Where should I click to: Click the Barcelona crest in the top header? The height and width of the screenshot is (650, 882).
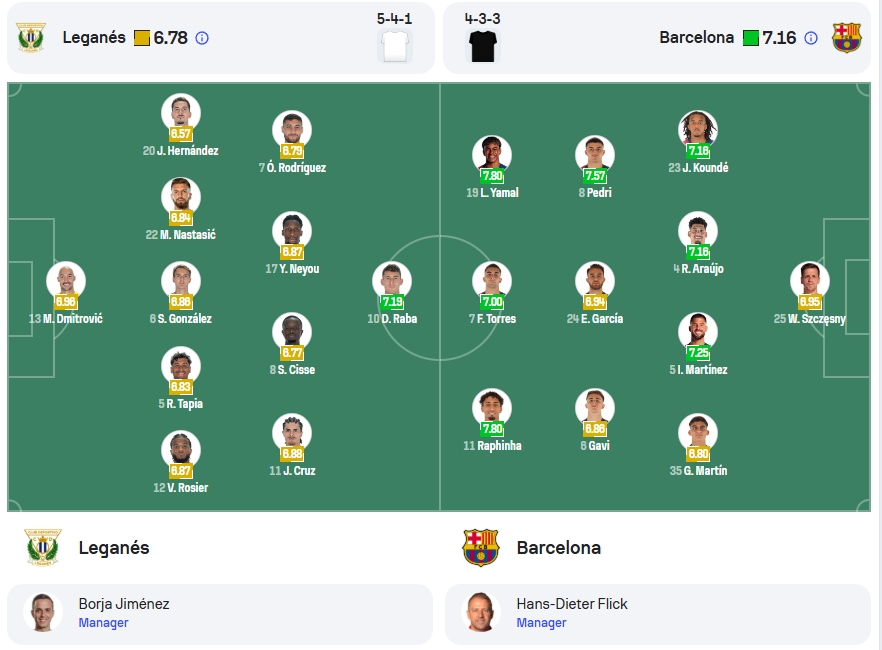(x=847, y=38)
